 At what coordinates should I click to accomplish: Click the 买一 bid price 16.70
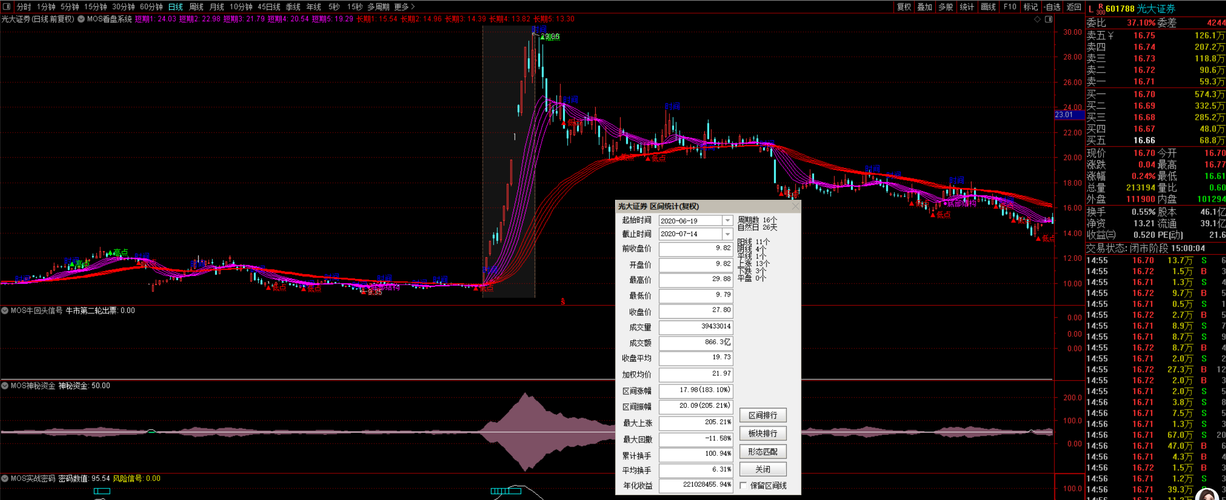[x=1144, y=94]
